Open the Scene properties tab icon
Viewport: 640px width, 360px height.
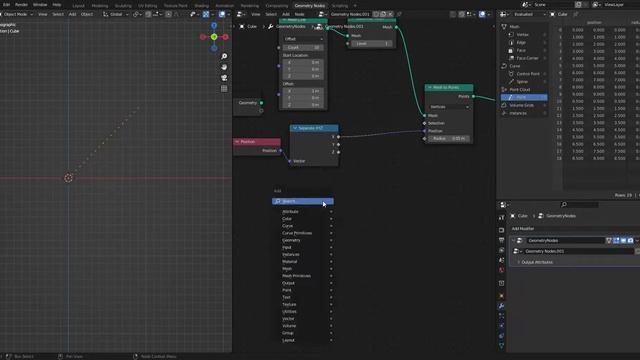click(x=502, y=260)
